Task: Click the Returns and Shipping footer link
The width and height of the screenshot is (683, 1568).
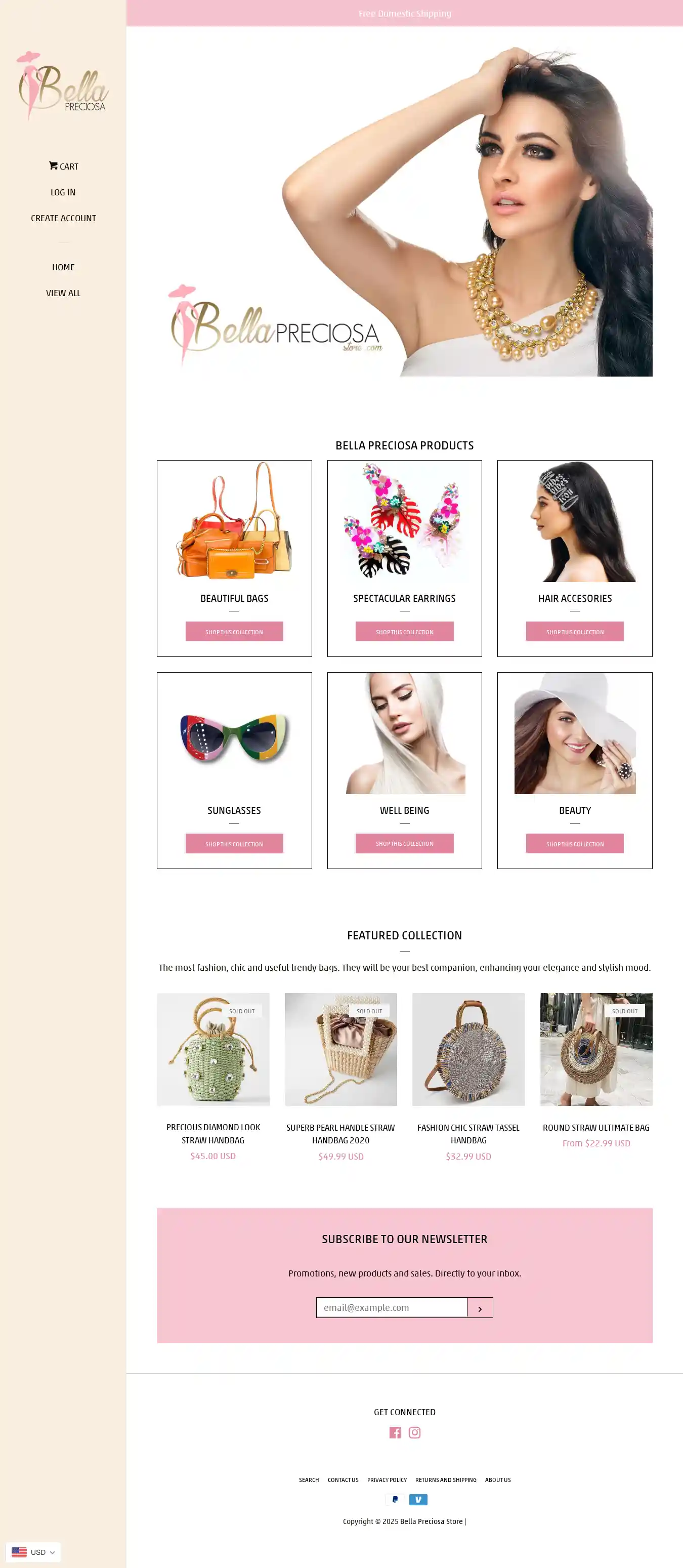Action: [x=446, y=1480]
